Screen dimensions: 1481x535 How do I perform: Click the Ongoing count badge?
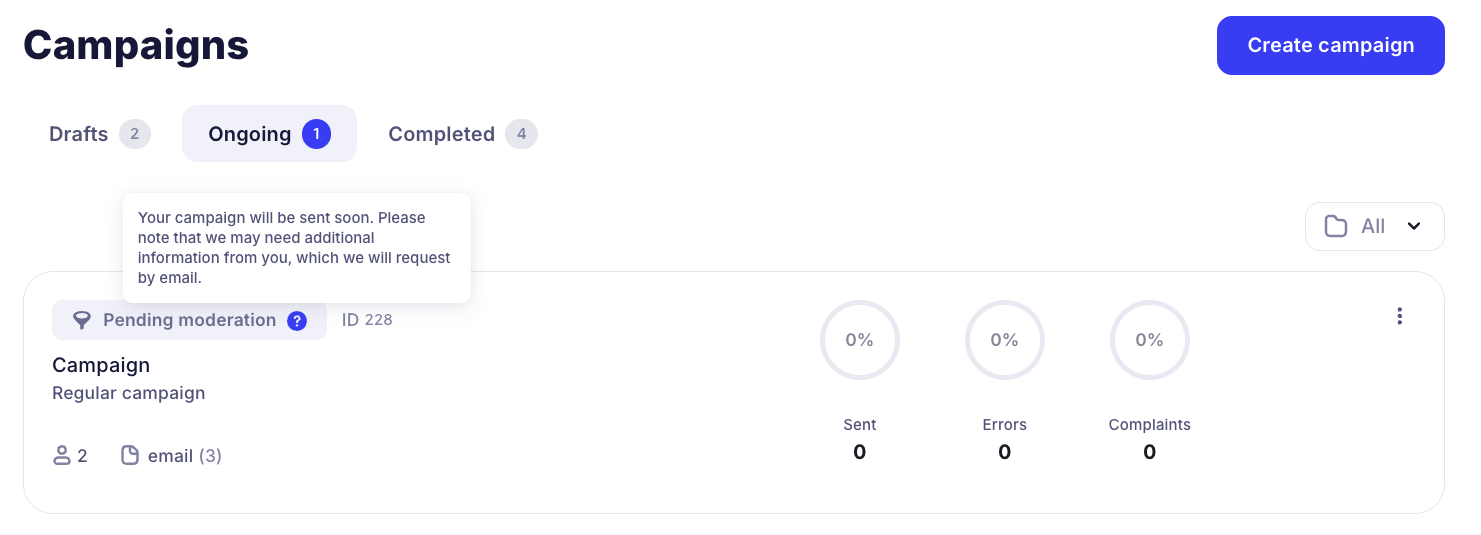point(316,134)
